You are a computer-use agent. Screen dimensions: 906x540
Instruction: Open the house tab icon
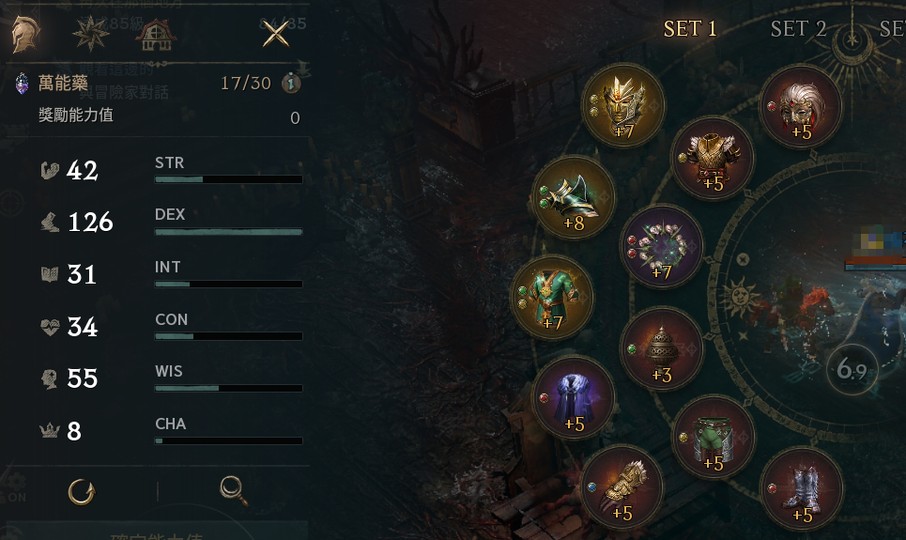156,35
